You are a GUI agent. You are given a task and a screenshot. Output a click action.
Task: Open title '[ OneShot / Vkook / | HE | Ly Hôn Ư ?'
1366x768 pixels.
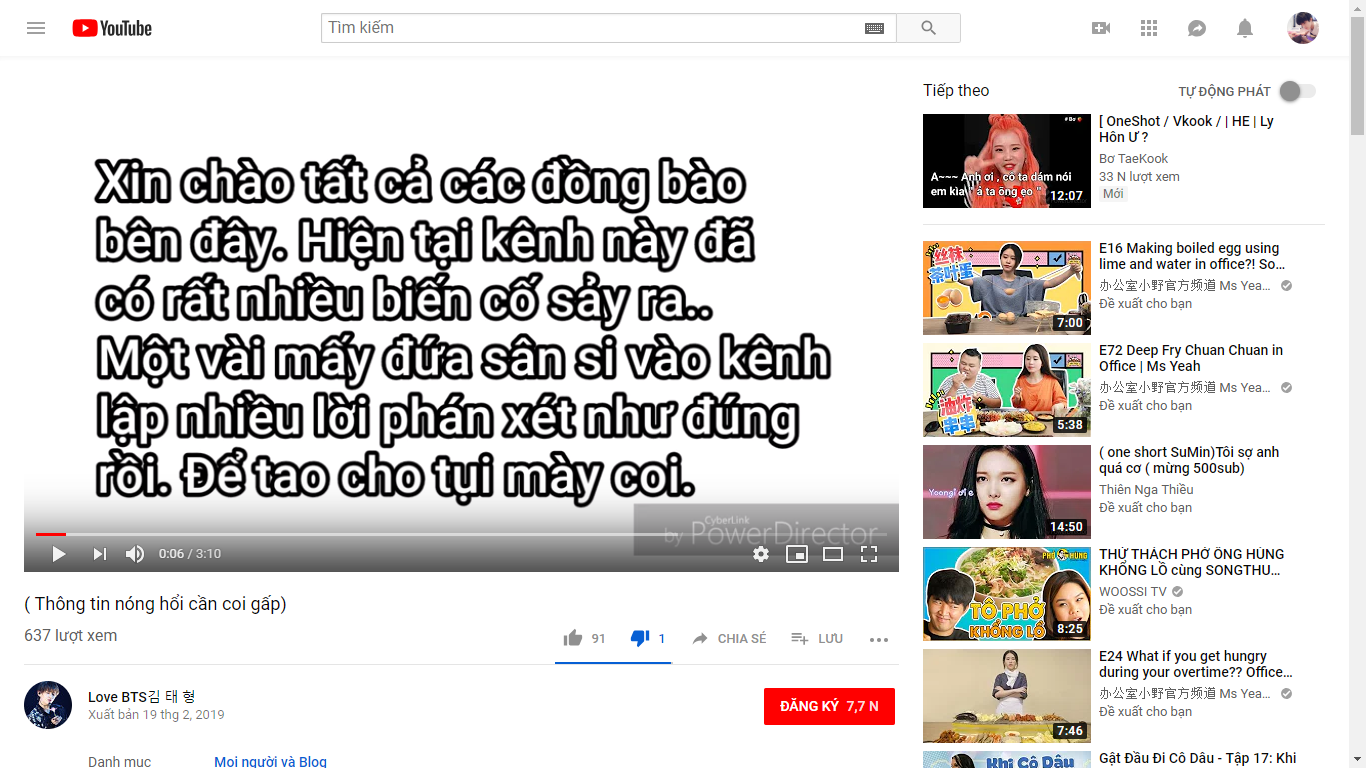(x=1186, y=129)
